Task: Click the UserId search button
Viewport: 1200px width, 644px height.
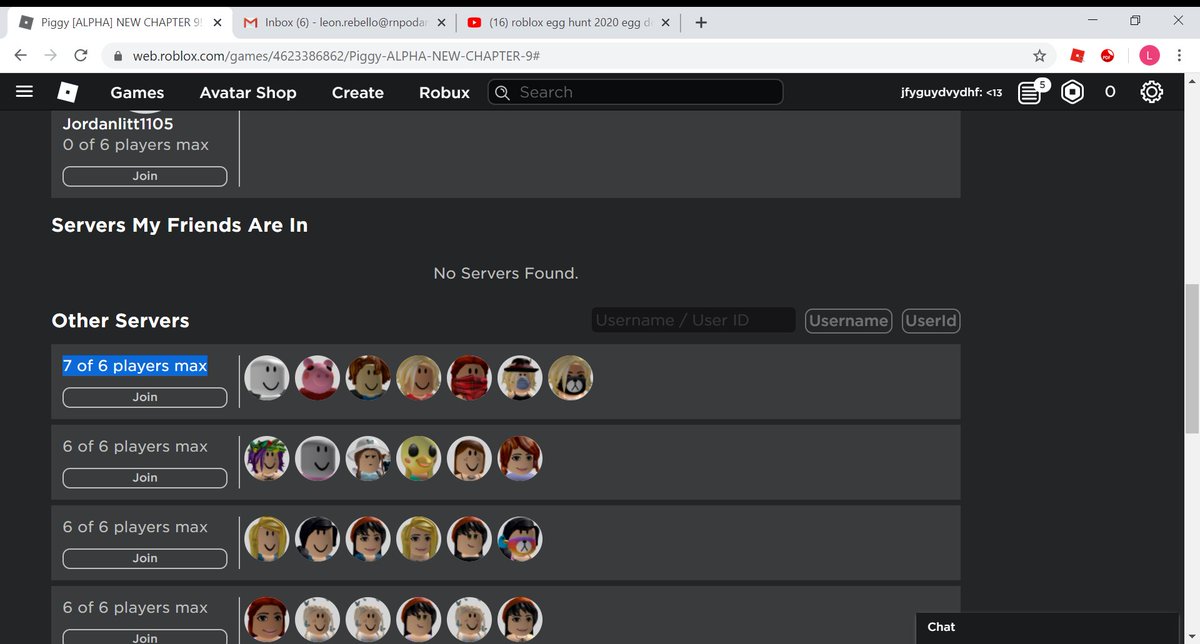Action: [x=931, y=320]
